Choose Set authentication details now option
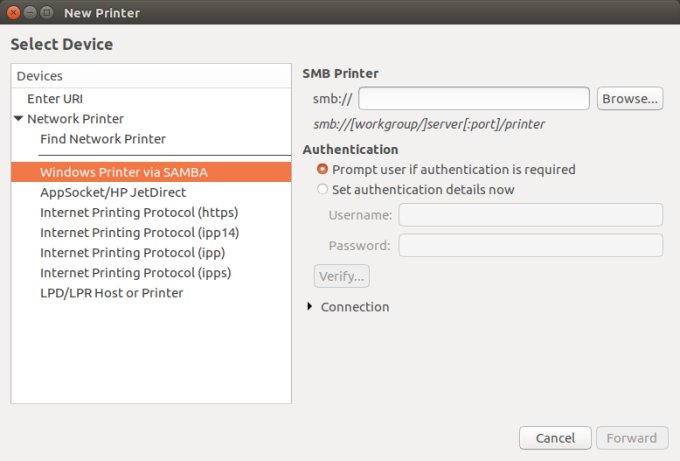This screenshot has height=461, width=680. 323,189
